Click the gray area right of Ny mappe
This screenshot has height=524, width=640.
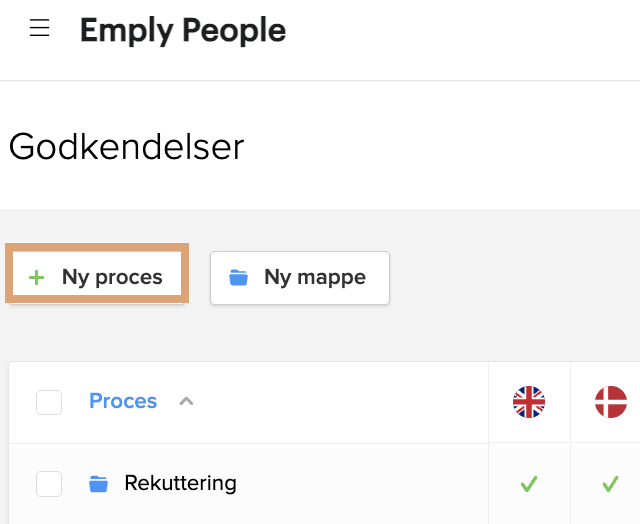pyautogui.click(x=514, y=278)
